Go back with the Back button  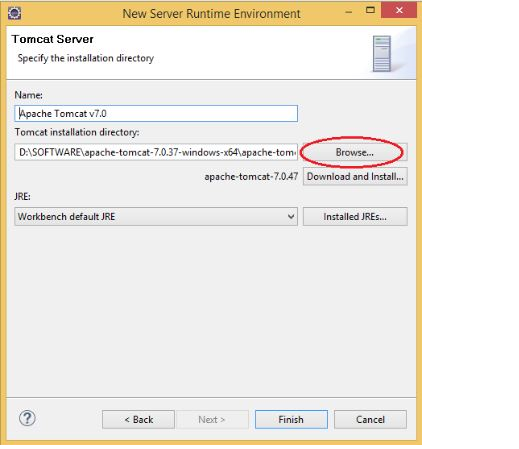click(x=138, y=419)
